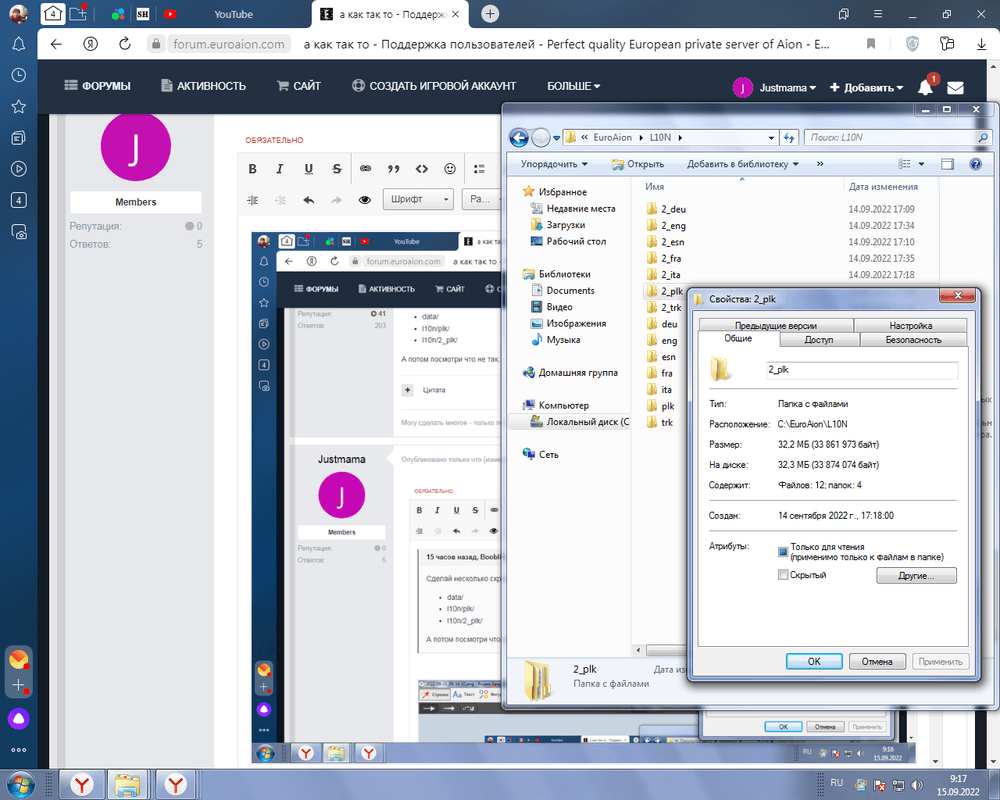Reload the page with the refresh icon

[x=125, y=44]
